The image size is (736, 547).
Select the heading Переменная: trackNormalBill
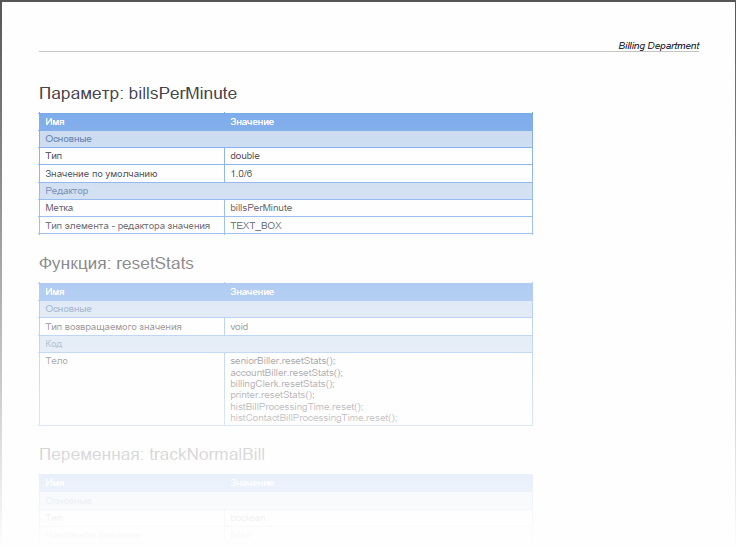coord(152,454)
